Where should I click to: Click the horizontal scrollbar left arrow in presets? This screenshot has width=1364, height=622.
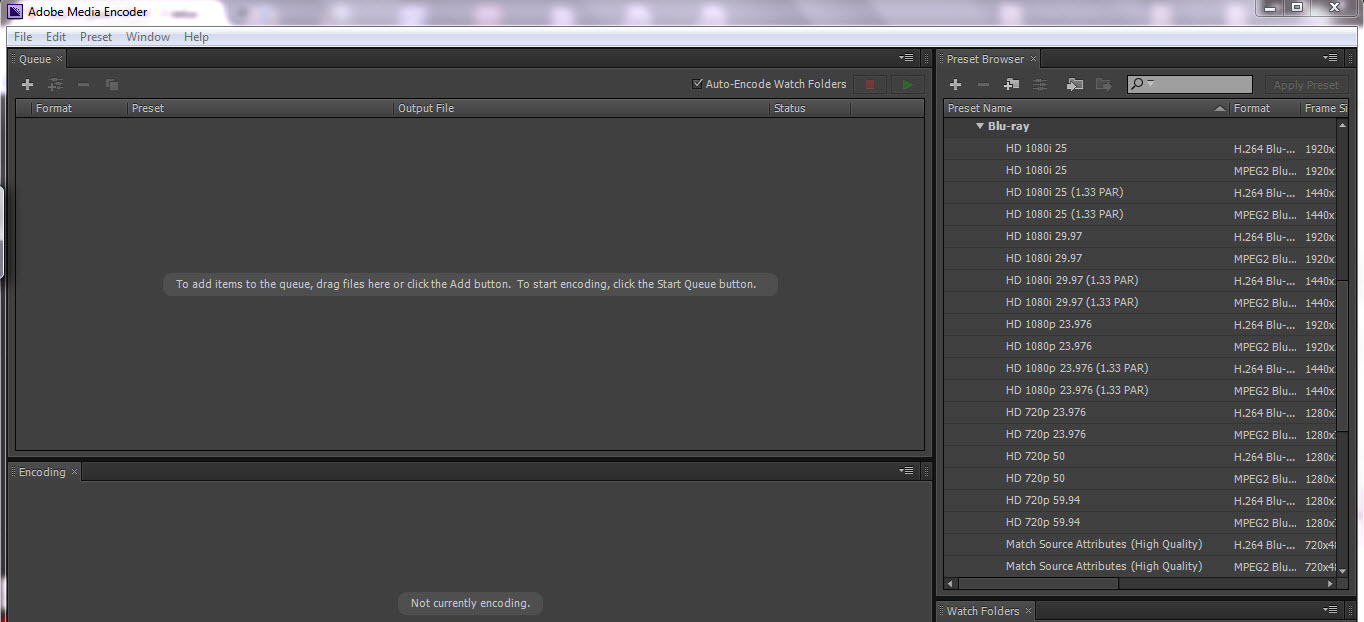point(951,583)
